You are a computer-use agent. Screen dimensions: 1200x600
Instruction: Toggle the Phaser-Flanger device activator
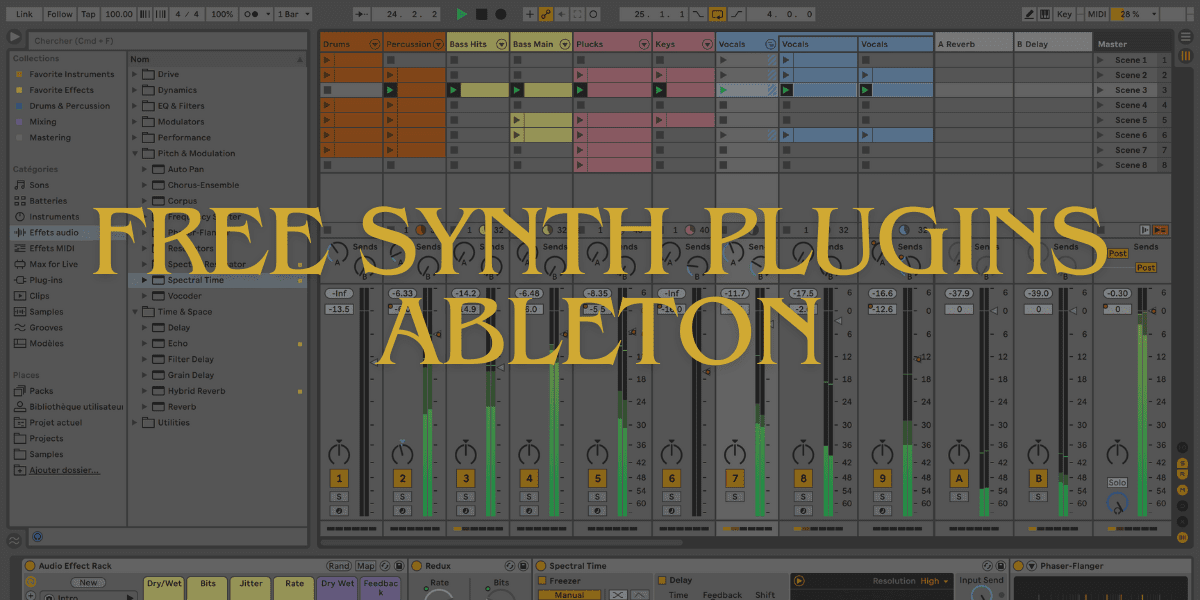1019,566
